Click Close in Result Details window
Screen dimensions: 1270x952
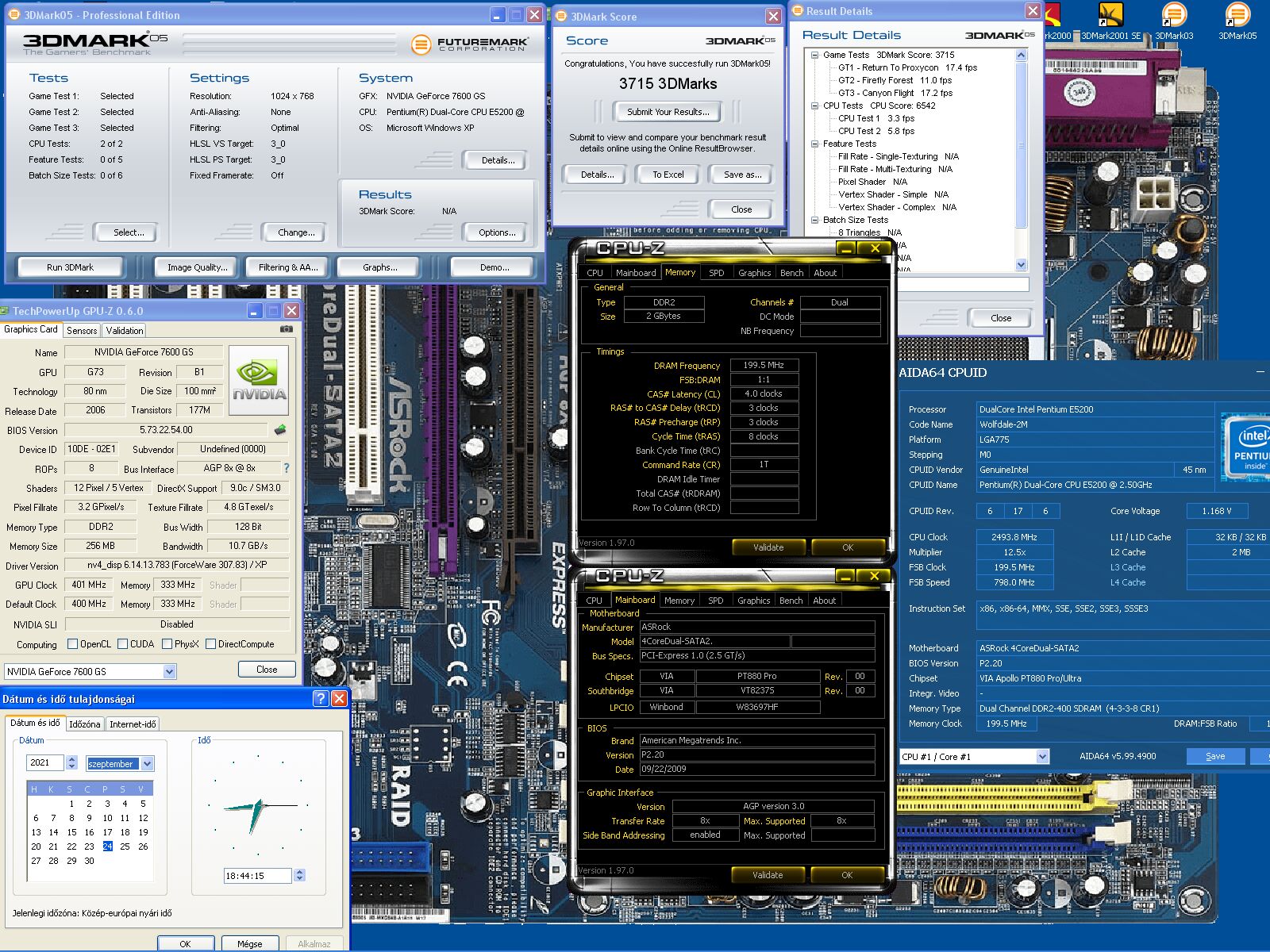[x=1001, y=318]
